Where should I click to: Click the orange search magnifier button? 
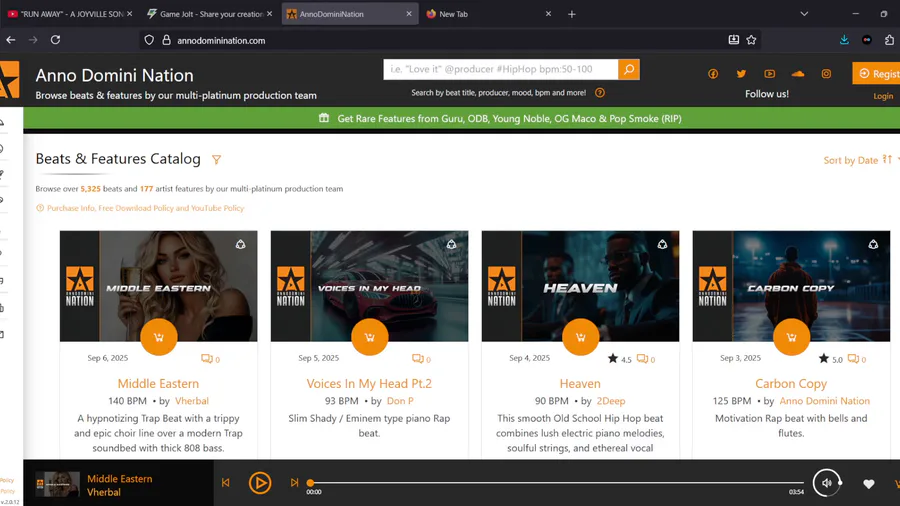coord(629,69)
